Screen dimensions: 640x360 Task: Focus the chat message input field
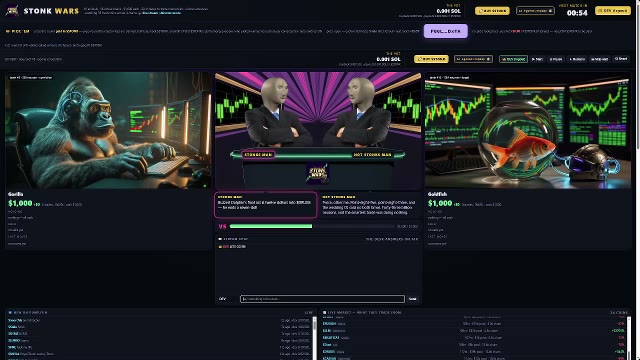pos(322,299)
